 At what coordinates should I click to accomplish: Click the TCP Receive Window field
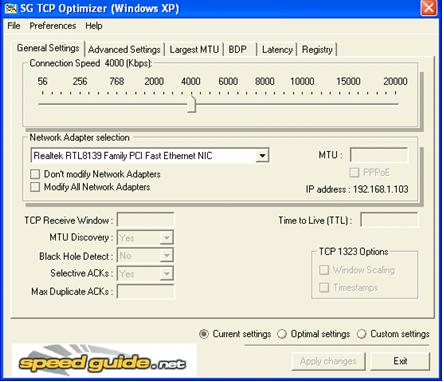[145, 220]
